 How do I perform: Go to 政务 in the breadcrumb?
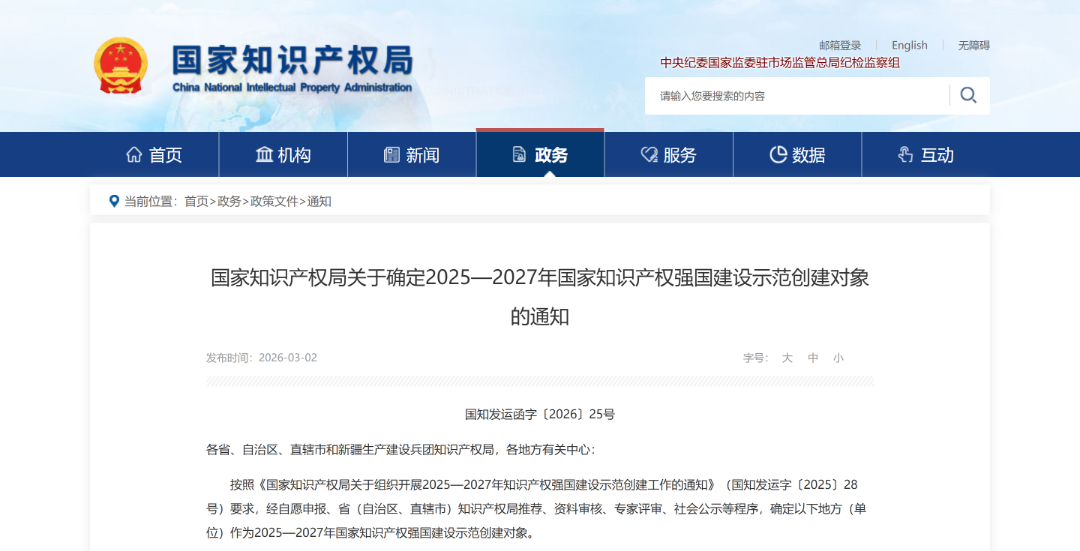(229, 201)
